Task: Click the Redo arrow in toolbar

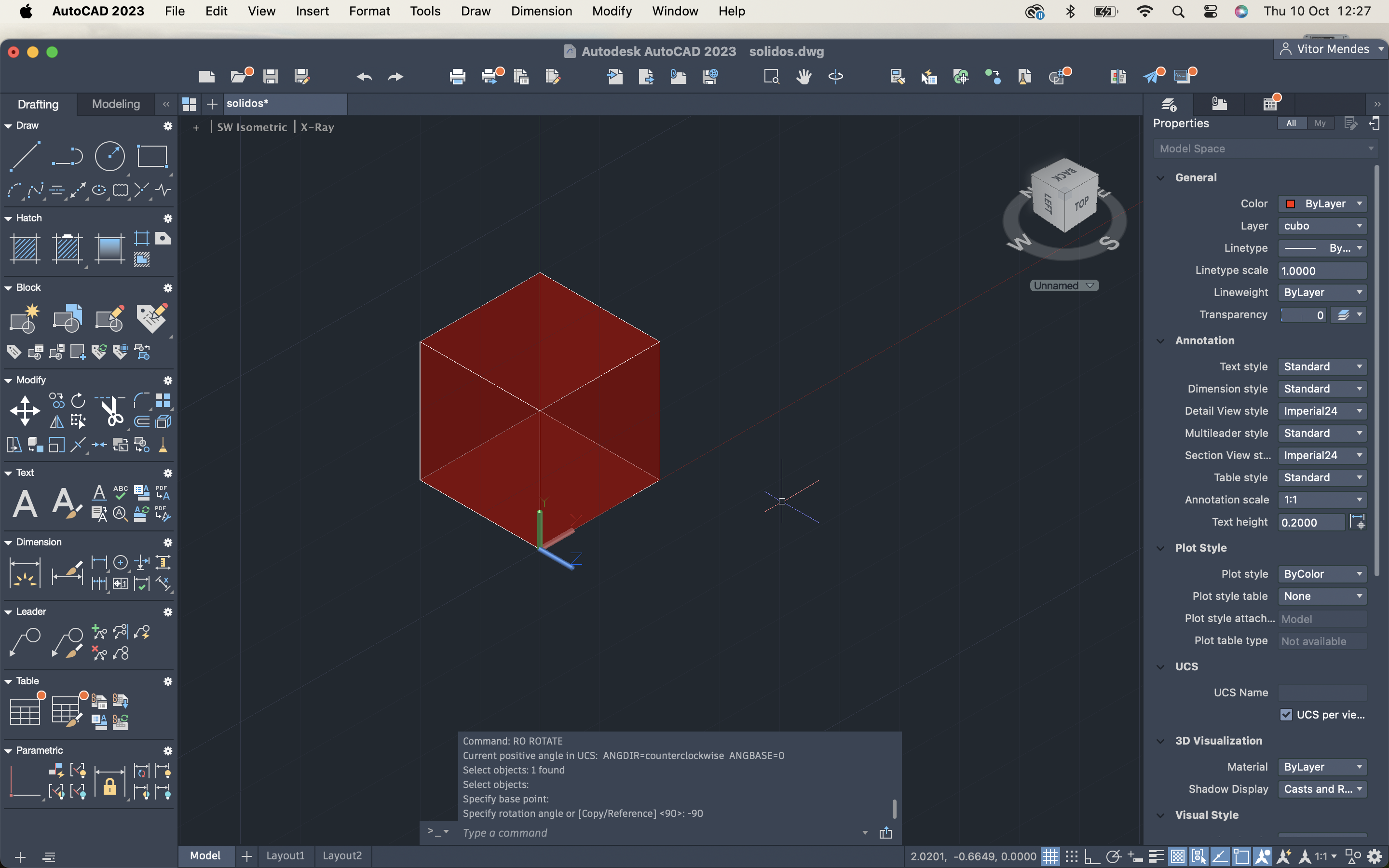Action: click(396, 76)
